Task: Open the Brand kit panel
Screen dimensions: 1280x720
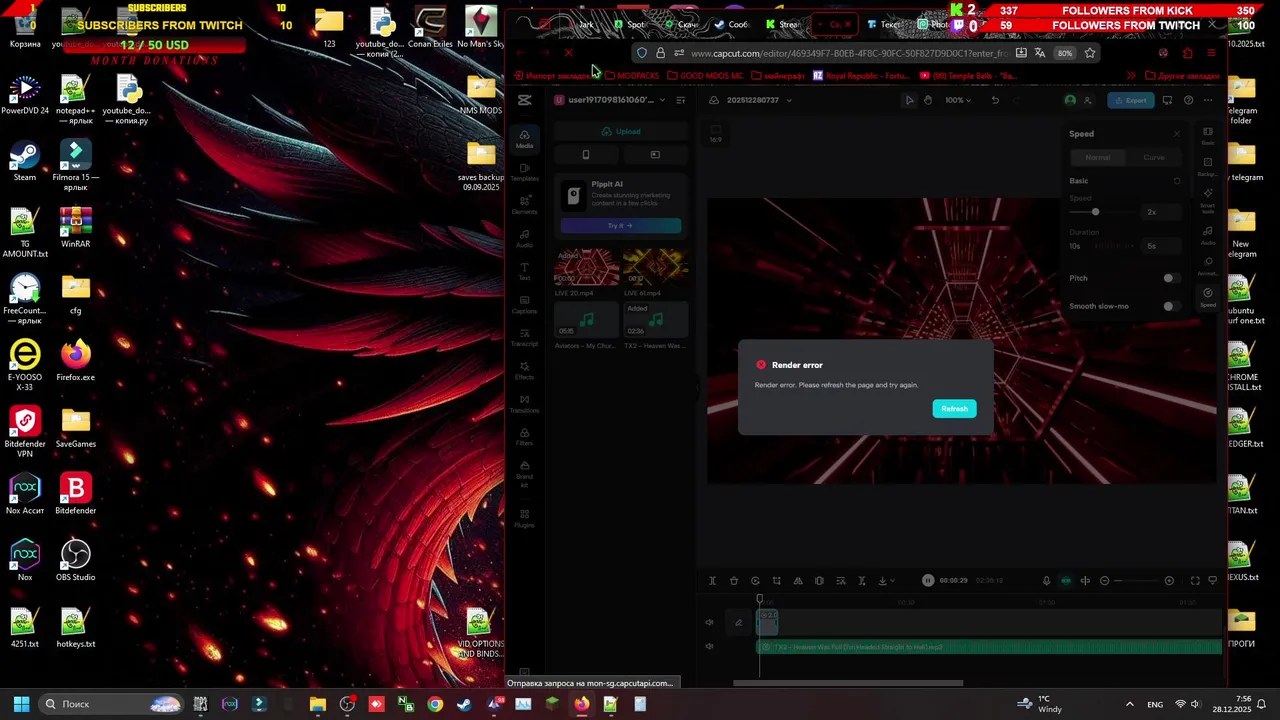Action: click(x=524, y=472)
